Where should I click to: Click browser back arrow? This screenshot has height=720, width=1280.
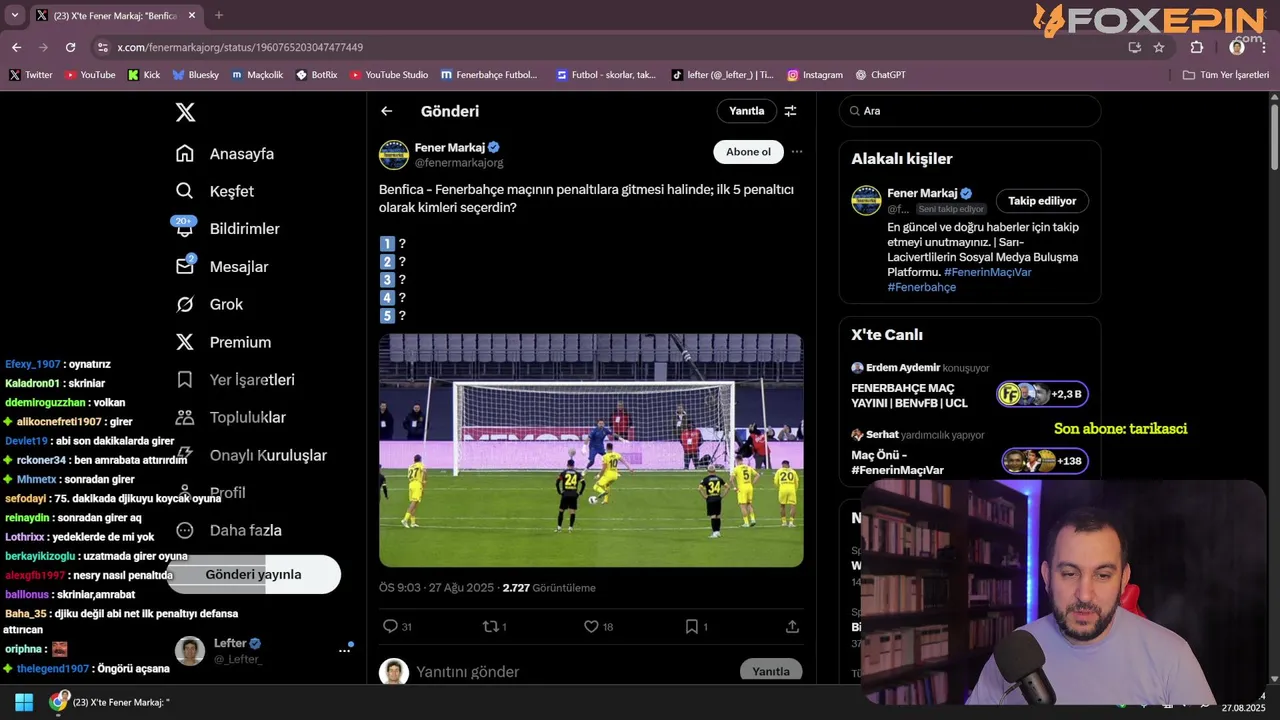16,47
